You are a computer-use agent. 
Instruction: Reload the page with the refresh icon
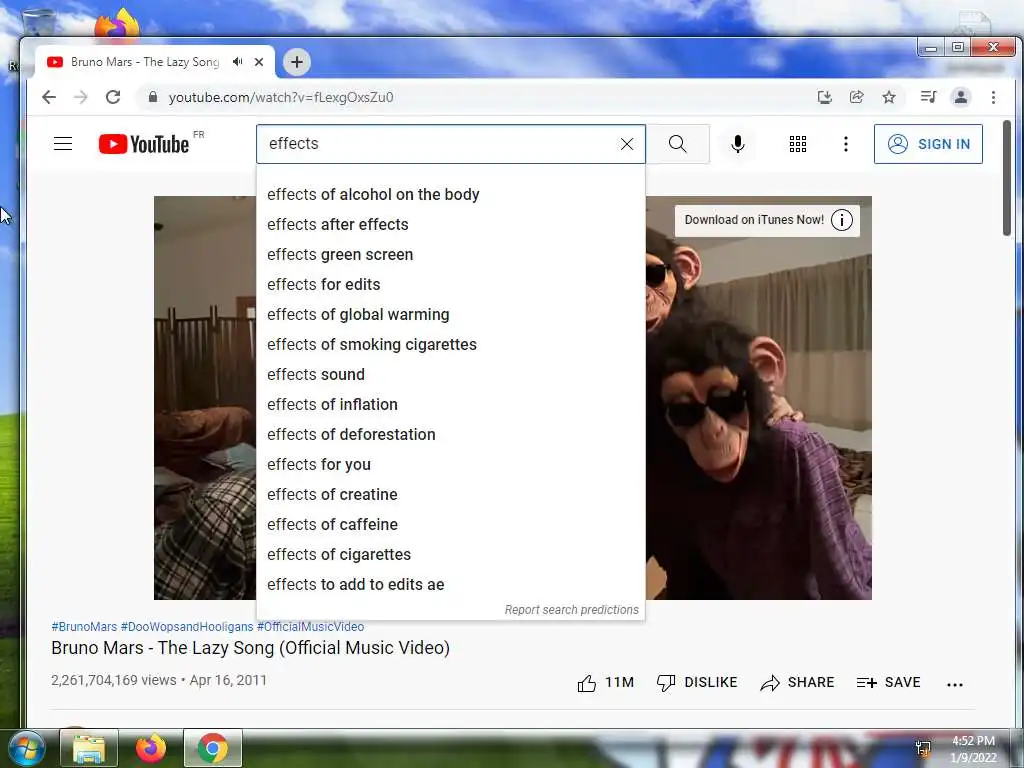click(x=113, y=97)
